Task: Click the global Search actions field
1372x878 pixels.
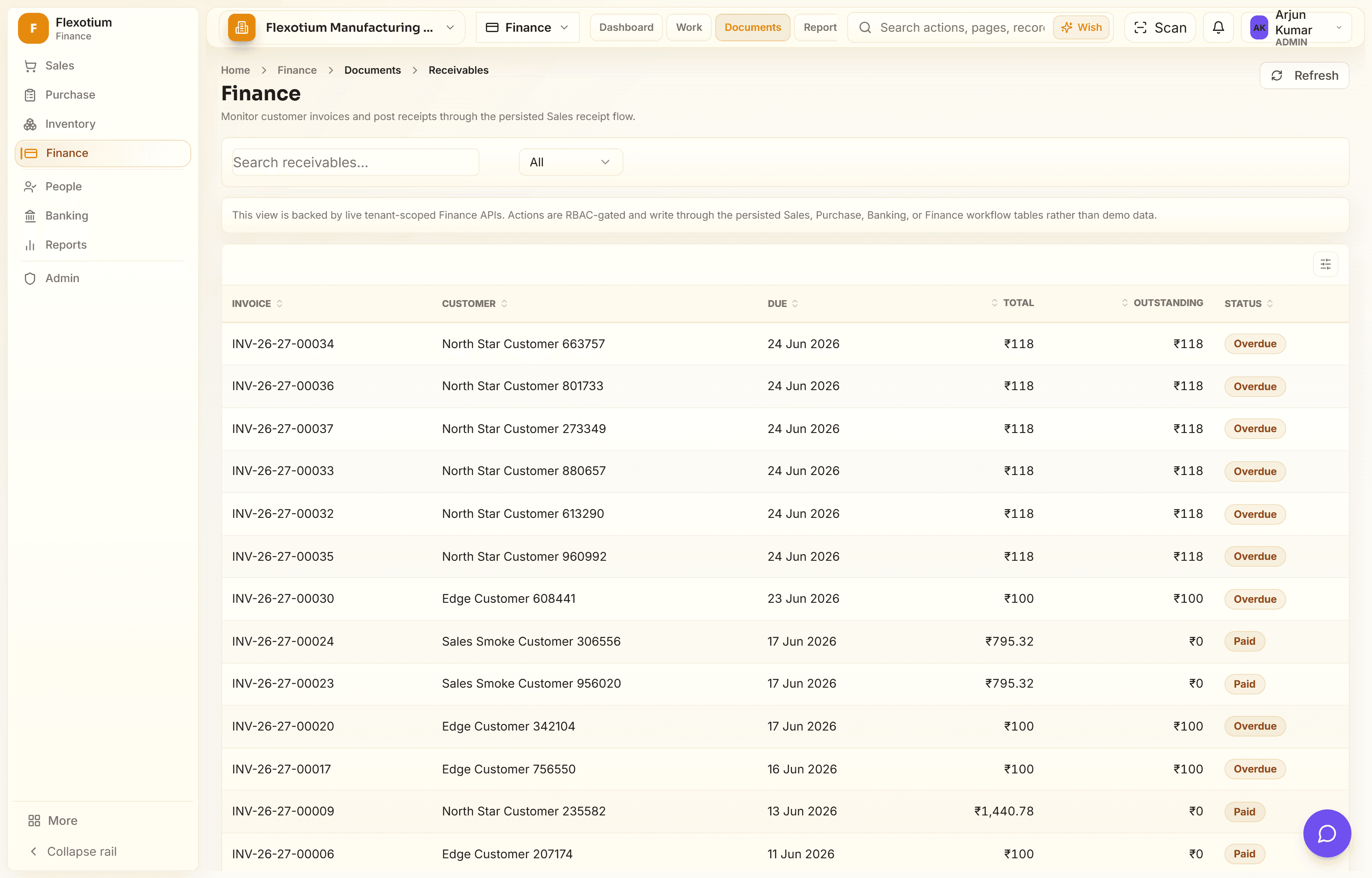Action: (x=962, y=27)
